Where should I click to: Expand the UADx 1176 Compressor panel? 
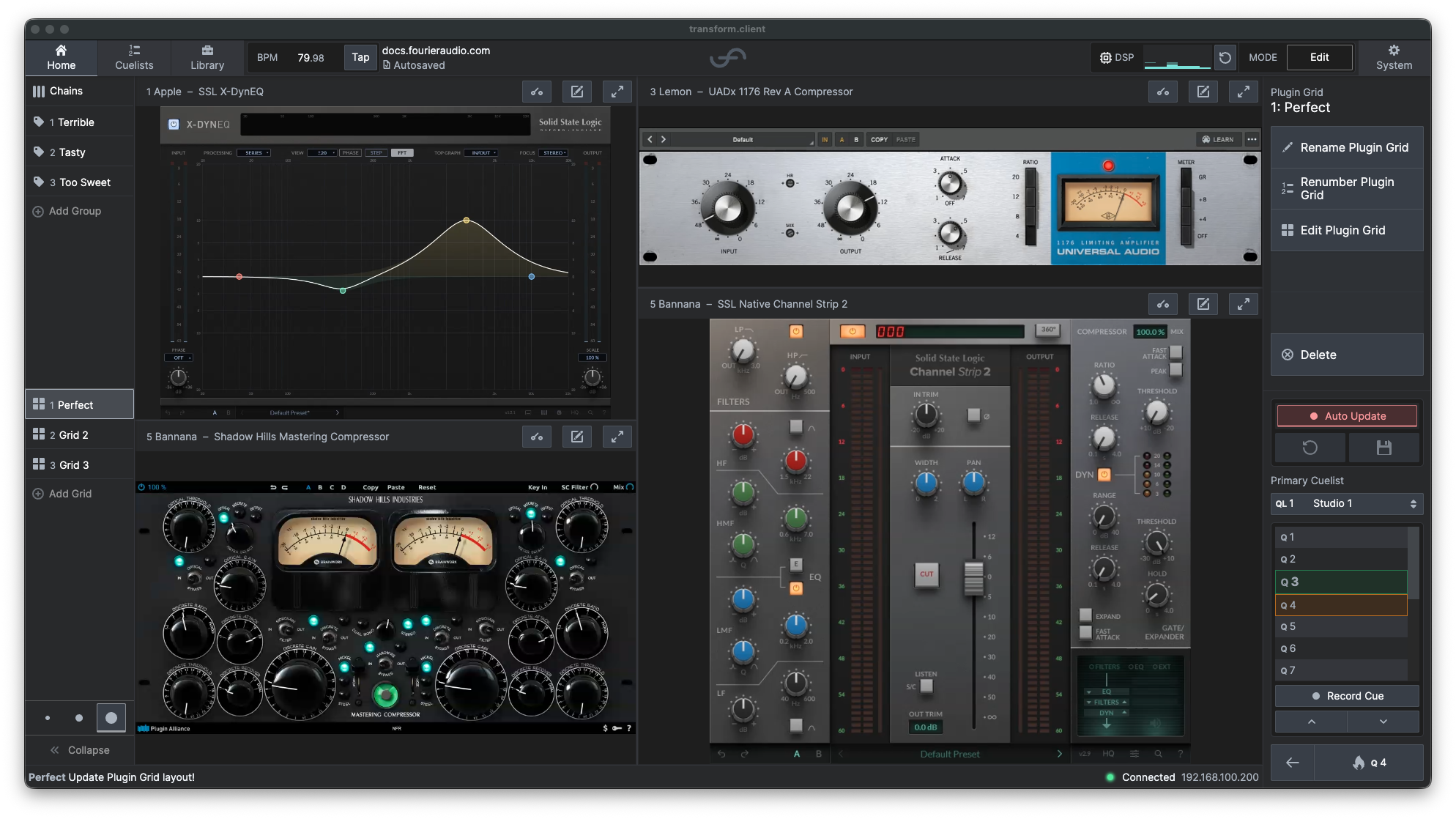(1244, 92)
